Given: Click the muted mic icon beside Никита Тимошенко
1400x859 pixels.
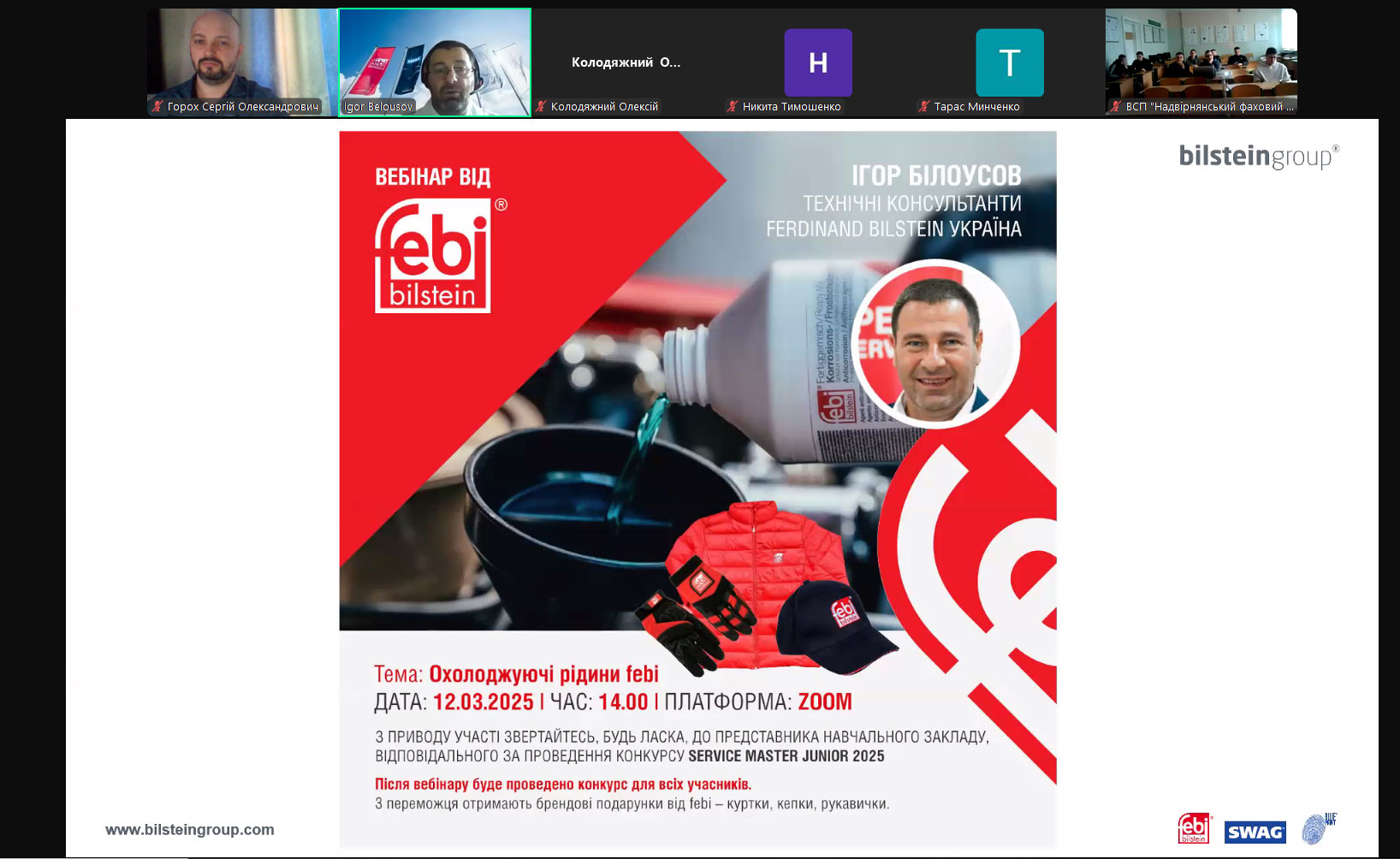Looking at the screenshot, I should coord(733,107).
